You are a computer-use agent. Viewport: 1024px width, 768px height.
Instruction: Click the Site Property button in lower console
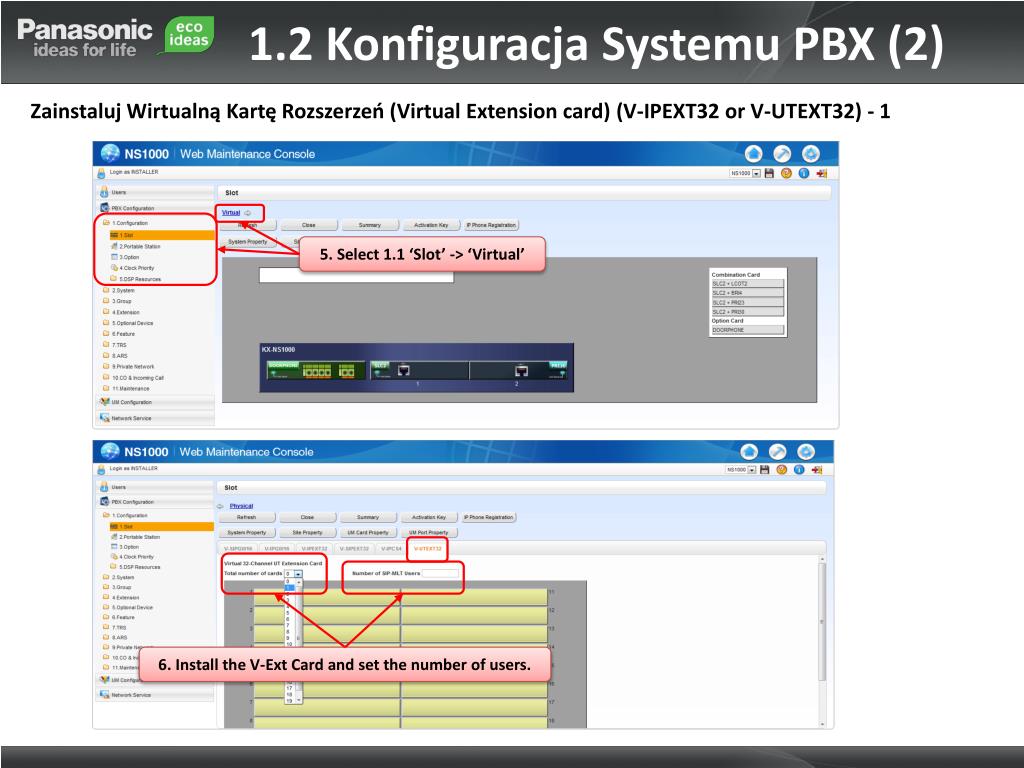point(308,532)
